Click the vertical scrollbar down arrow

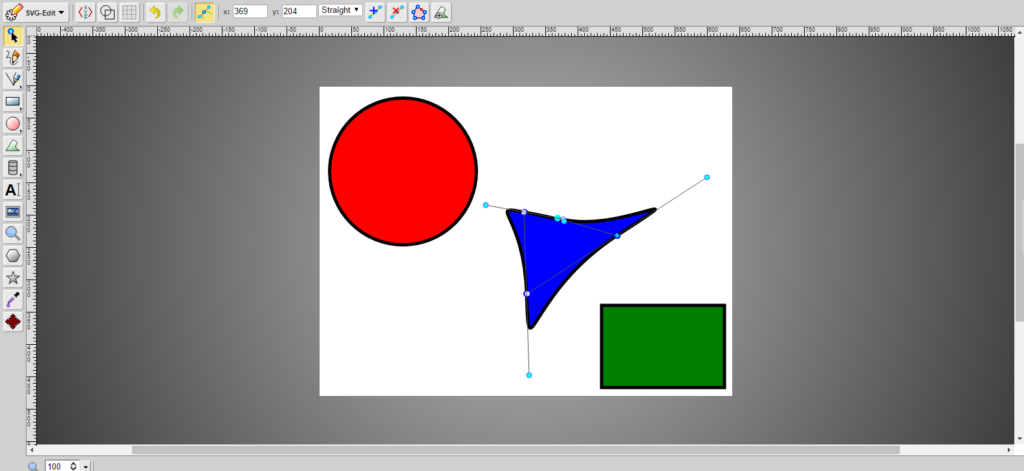click(1019, 439)
